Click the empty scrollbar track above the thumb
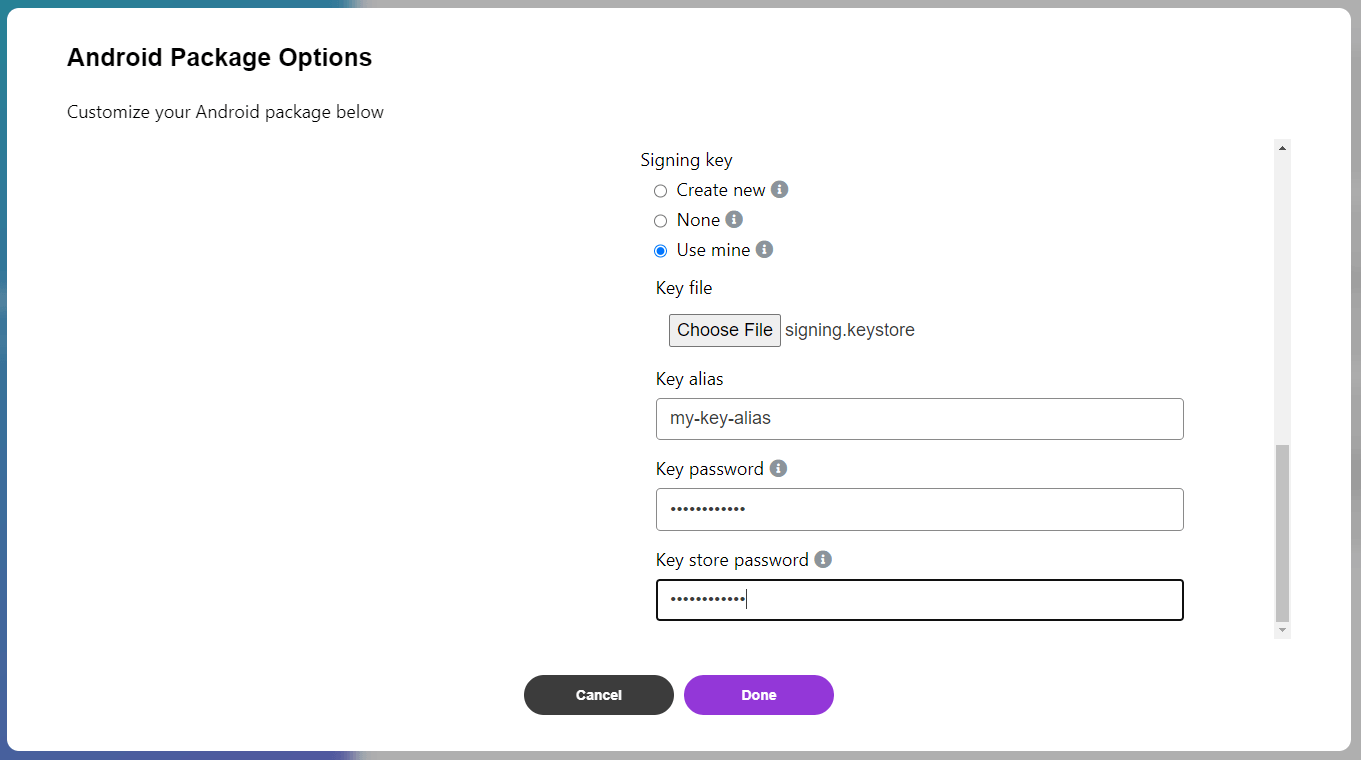Image resolution: width=1361 pixels, height=760 pixels. (x=1283, y=300)
